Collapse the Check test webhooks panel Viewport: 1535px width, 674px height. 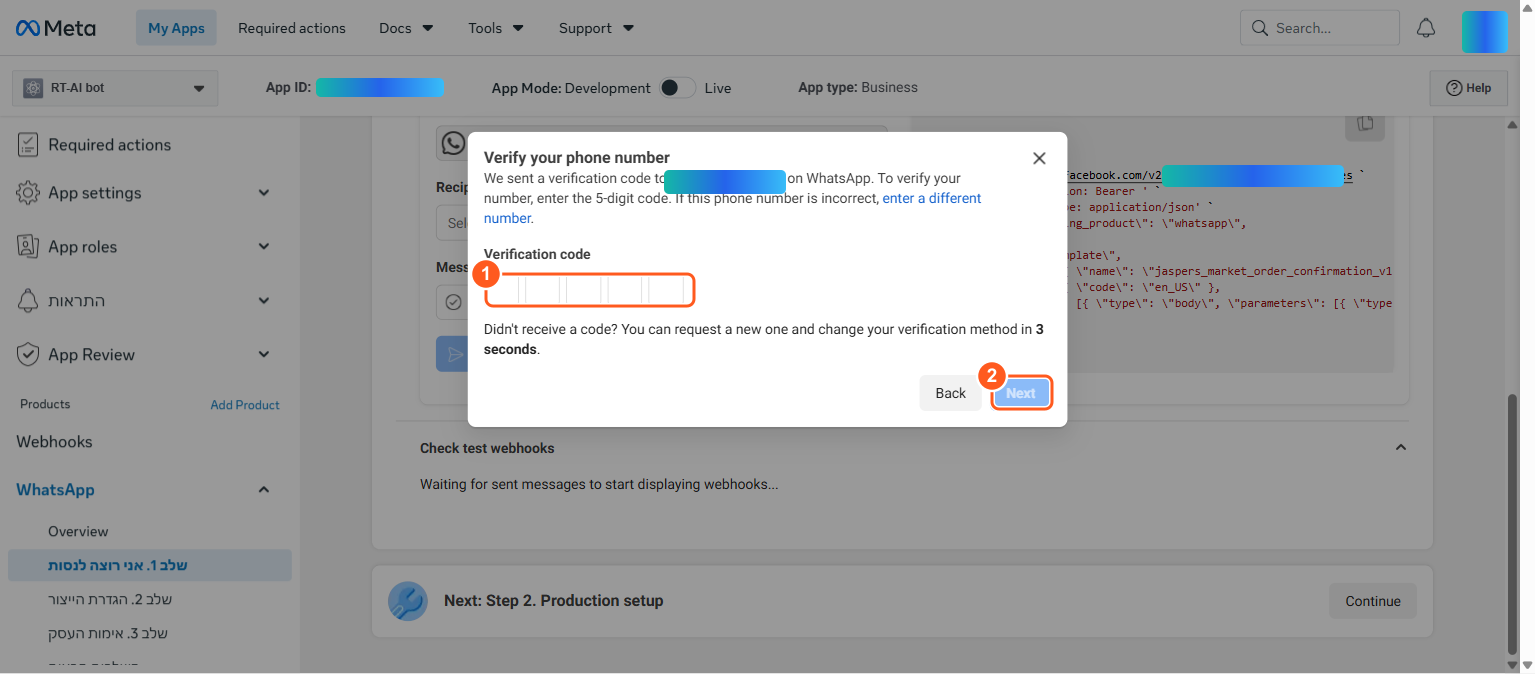coord(1401,448)
